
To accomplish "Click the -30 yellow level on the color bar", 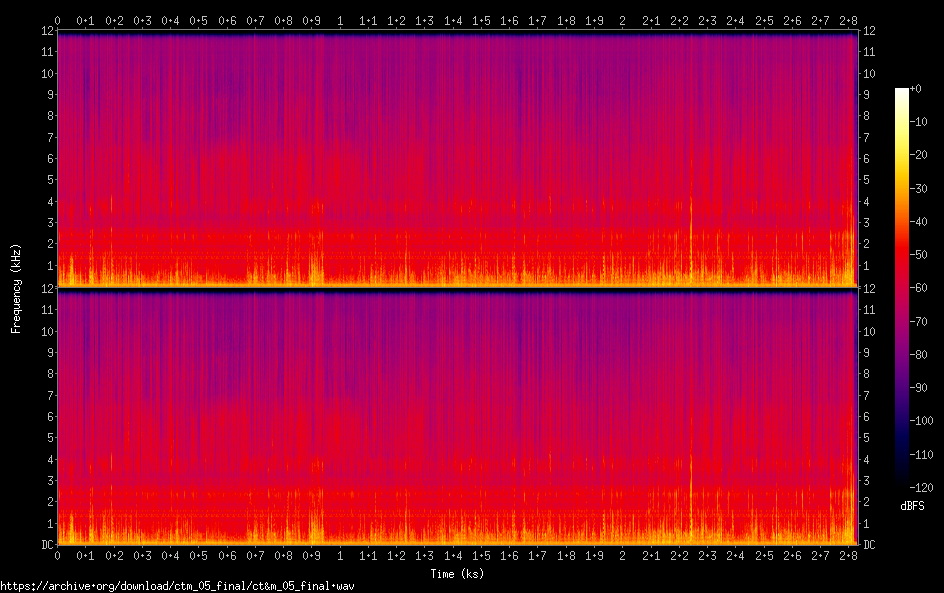I will pyautogui.click(x=902, y=188).
